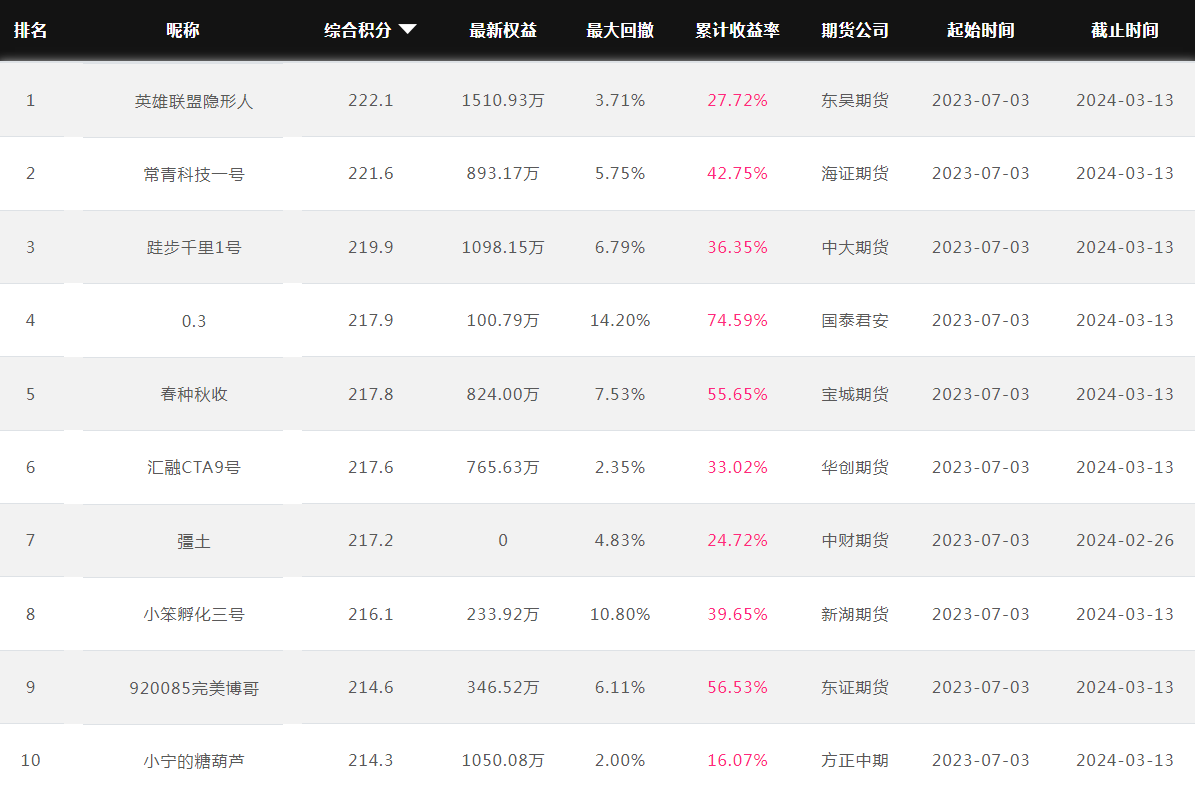Click the equity value 824.00万
The height and width of the screenshot is (794, 1195).
(503, 394)
